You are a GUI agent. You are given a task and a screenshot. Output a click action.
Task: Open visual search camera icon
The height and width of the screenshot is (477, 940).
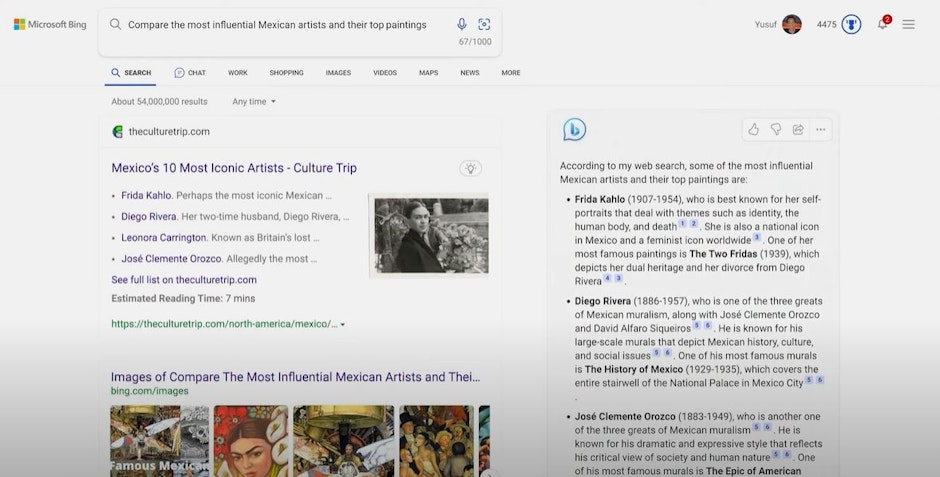click(484, 24)
